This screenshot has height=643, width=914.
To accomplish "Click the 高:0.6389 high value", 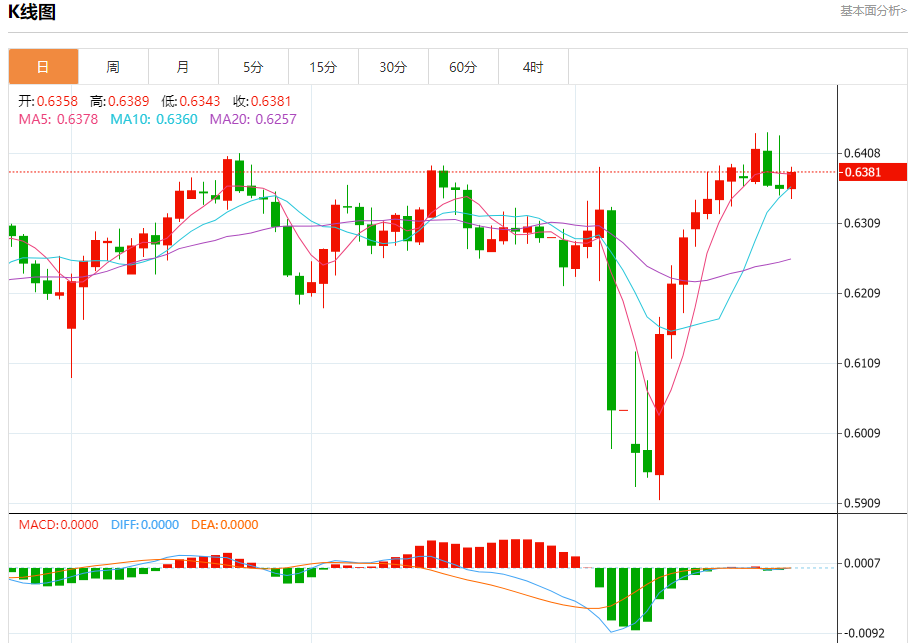I will tap(119, 101).
